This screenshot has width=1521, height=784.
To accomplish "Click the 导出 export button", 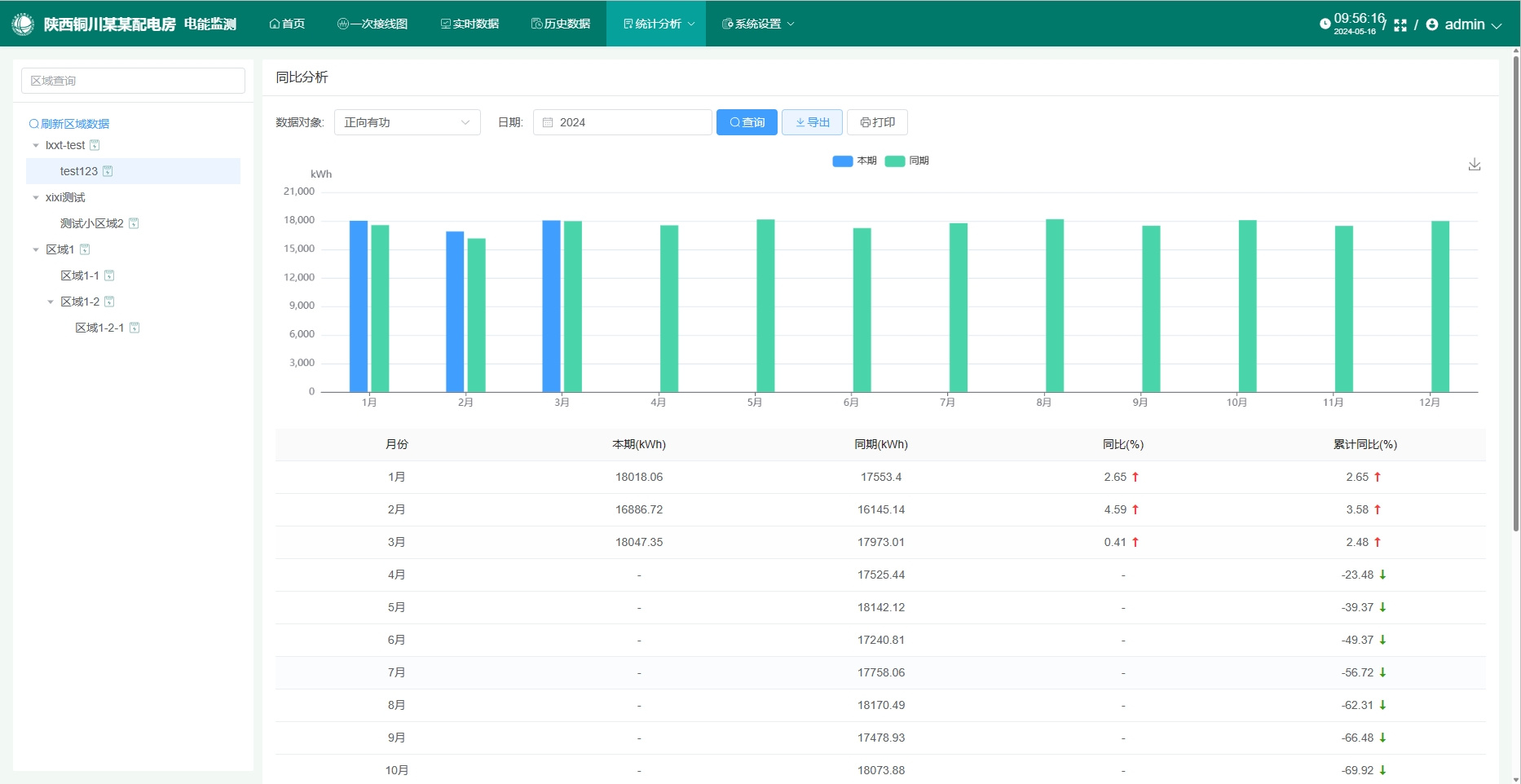I will [x=812, y=122].
